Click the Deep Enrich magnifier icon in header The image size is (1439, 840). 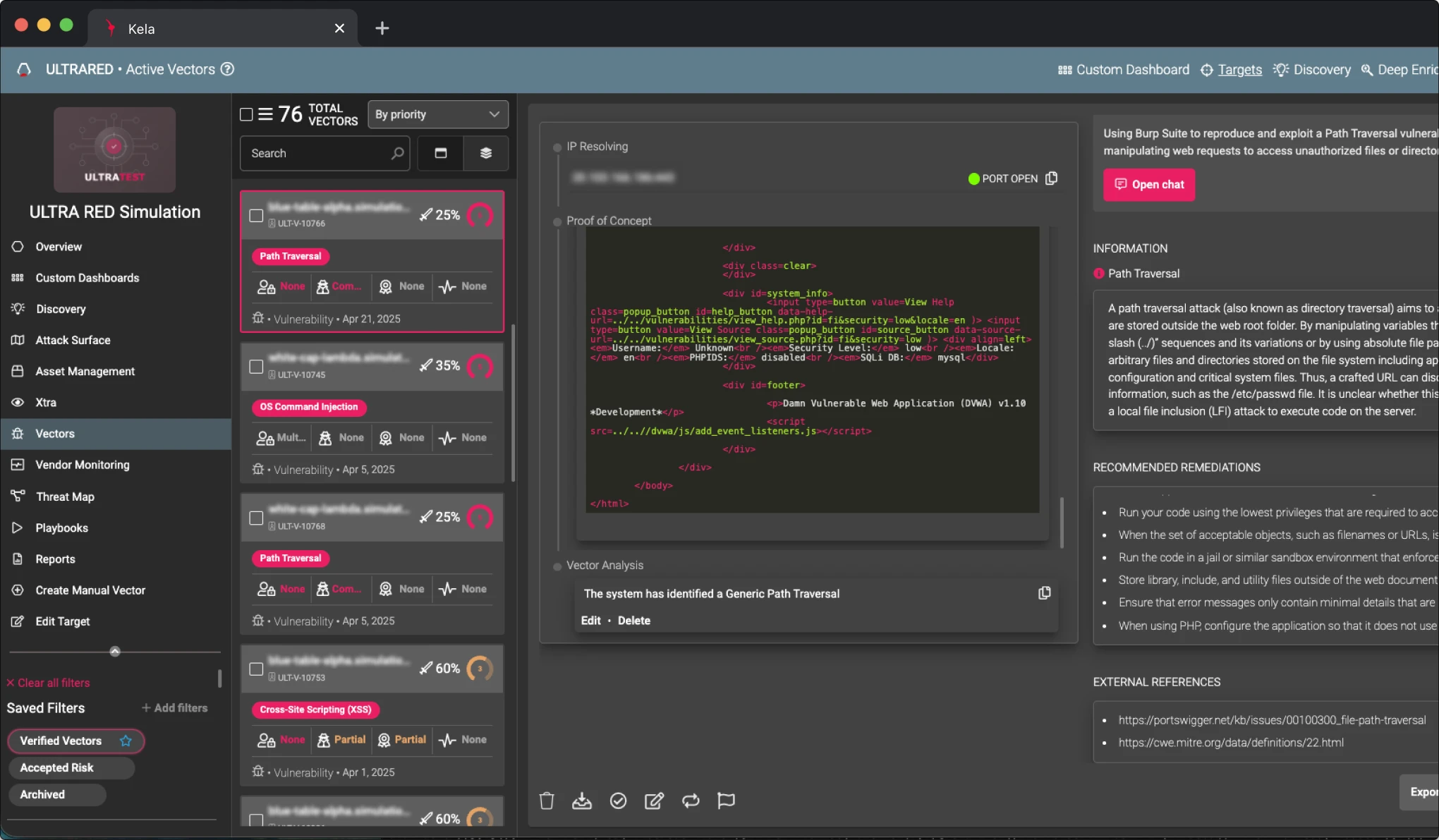pos(1367,70)
